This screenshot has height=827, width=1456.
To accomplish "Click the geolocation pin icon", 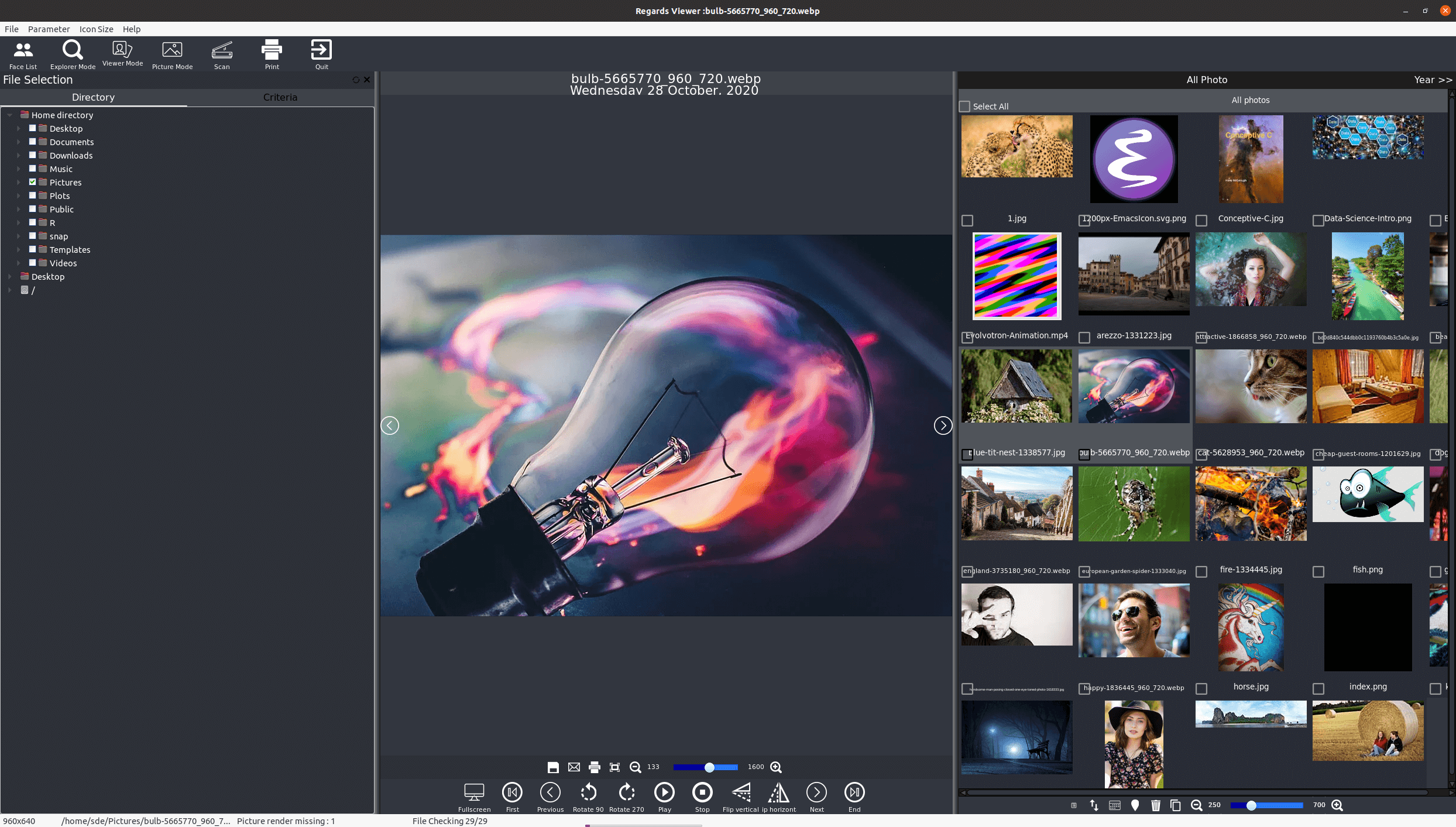I will tap(1135, 805).
